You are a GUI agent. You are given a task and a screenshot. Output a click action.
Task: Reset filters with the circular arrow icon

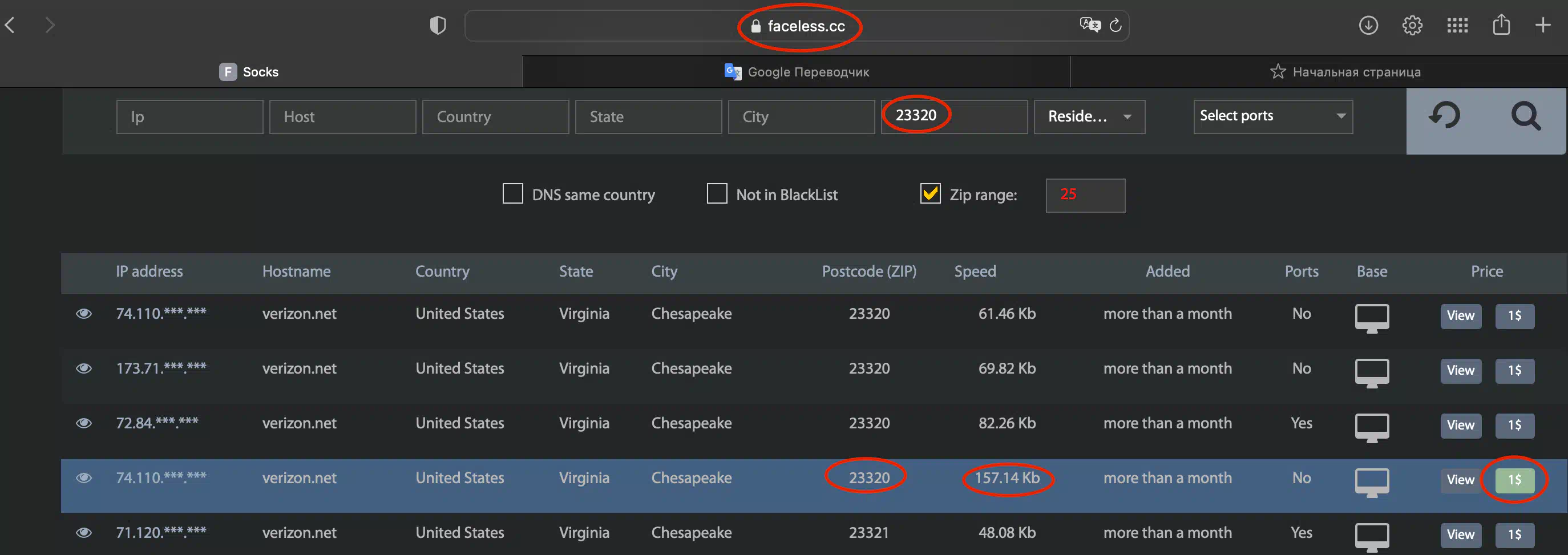tap(1444, 116)
